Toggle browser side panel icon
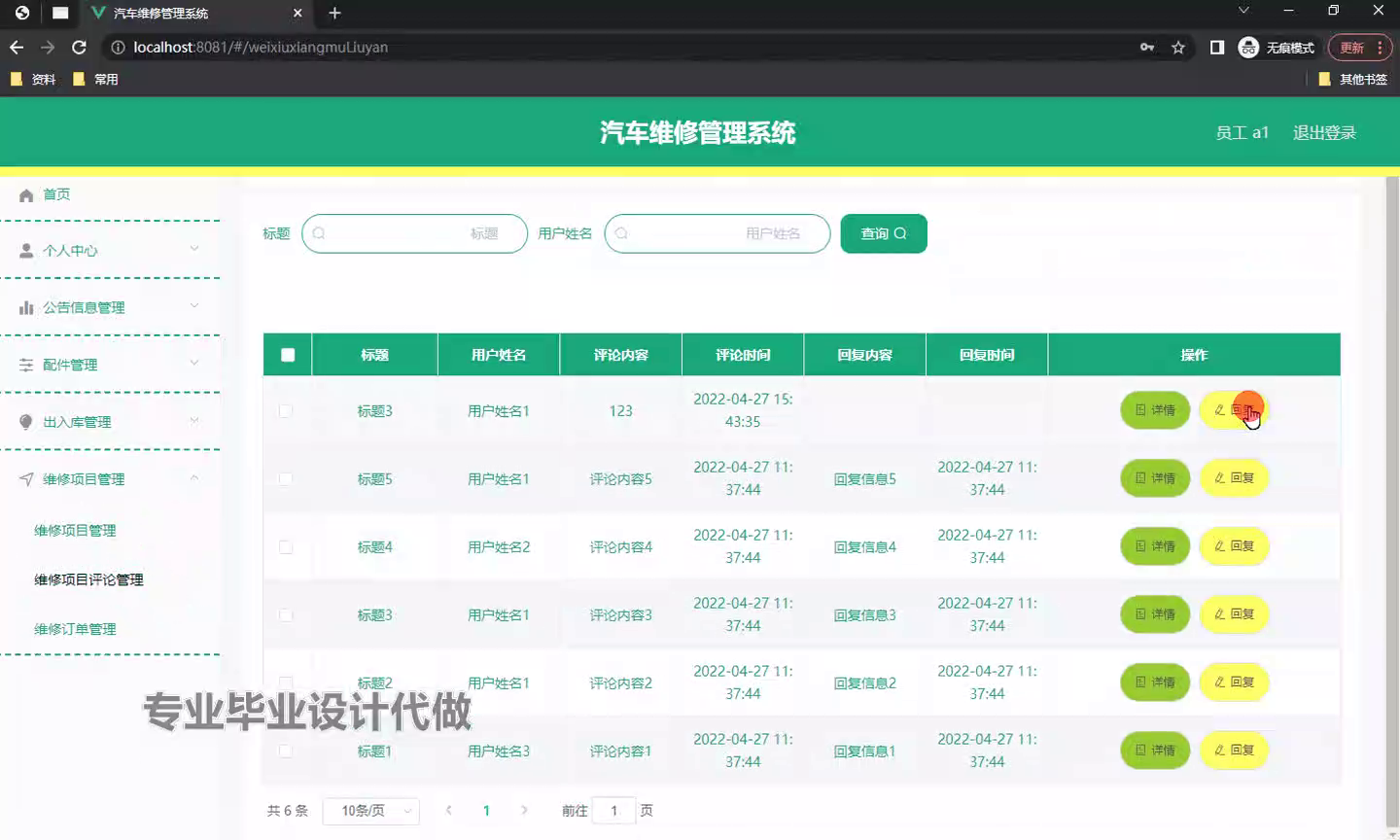The image size is (1400, 840). point(1216,47)
